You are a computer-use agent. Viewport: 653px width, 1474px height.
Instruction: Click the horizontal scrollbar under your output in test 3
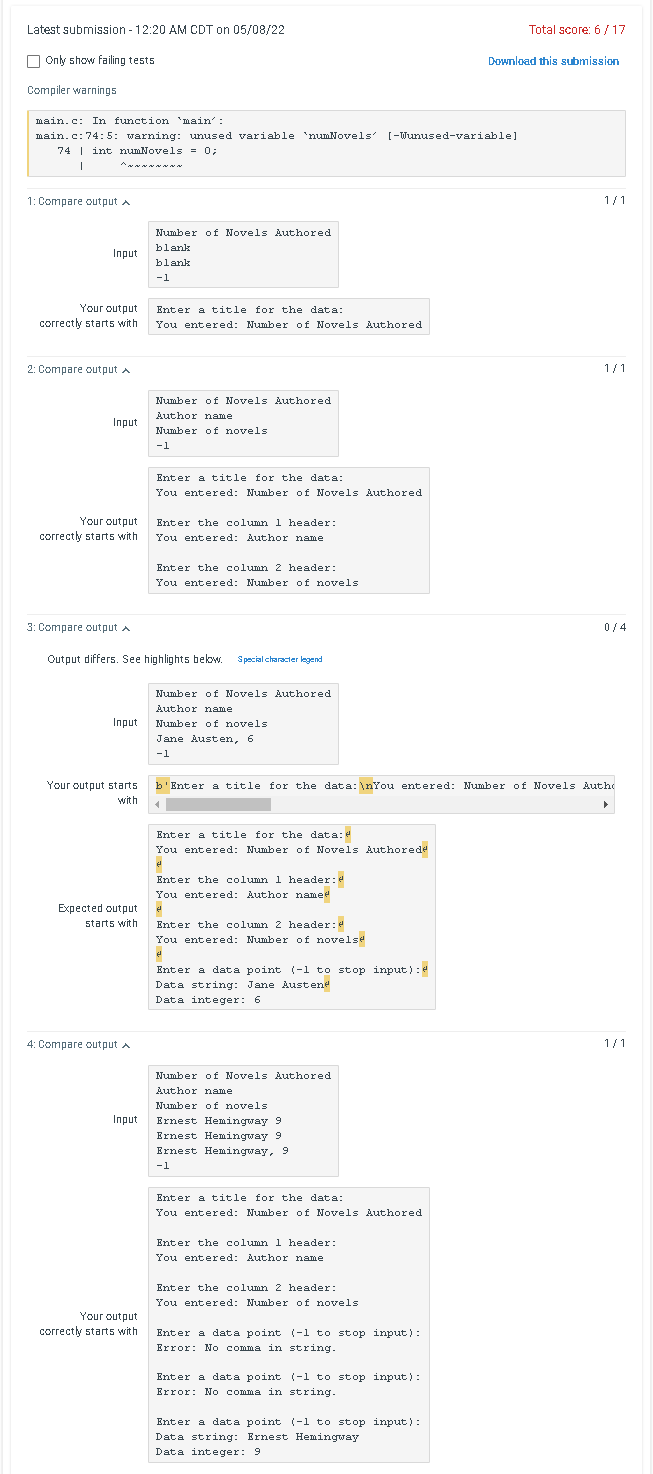tap(220, 803)
